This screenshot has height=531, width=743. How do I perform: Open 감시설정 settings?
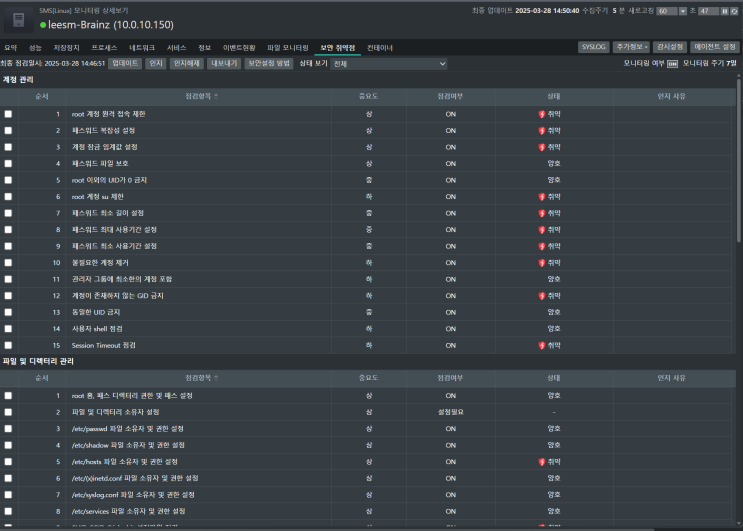click(x=670, y=47)
